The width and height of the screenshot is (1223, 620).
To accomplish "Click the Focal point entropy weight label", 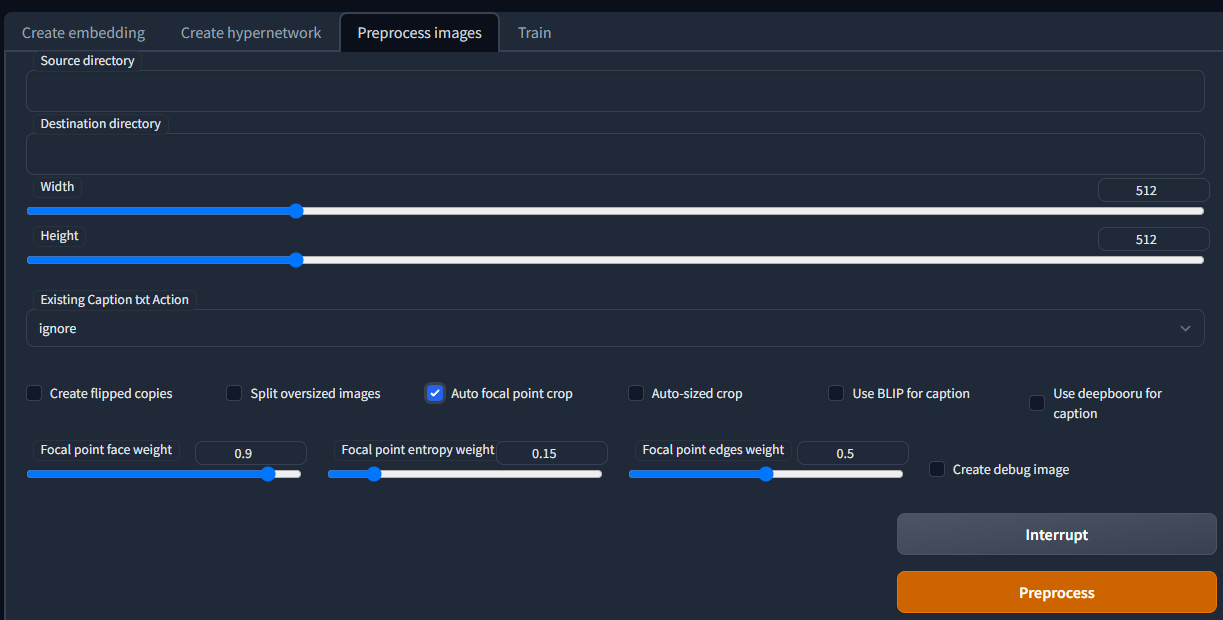I will pyautogui.click(x=417, y=450).
